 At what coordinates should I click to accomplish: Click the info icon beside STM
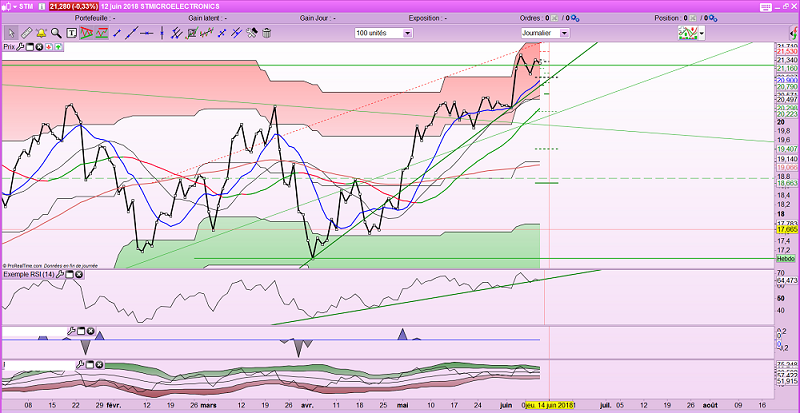click(41, 6)
